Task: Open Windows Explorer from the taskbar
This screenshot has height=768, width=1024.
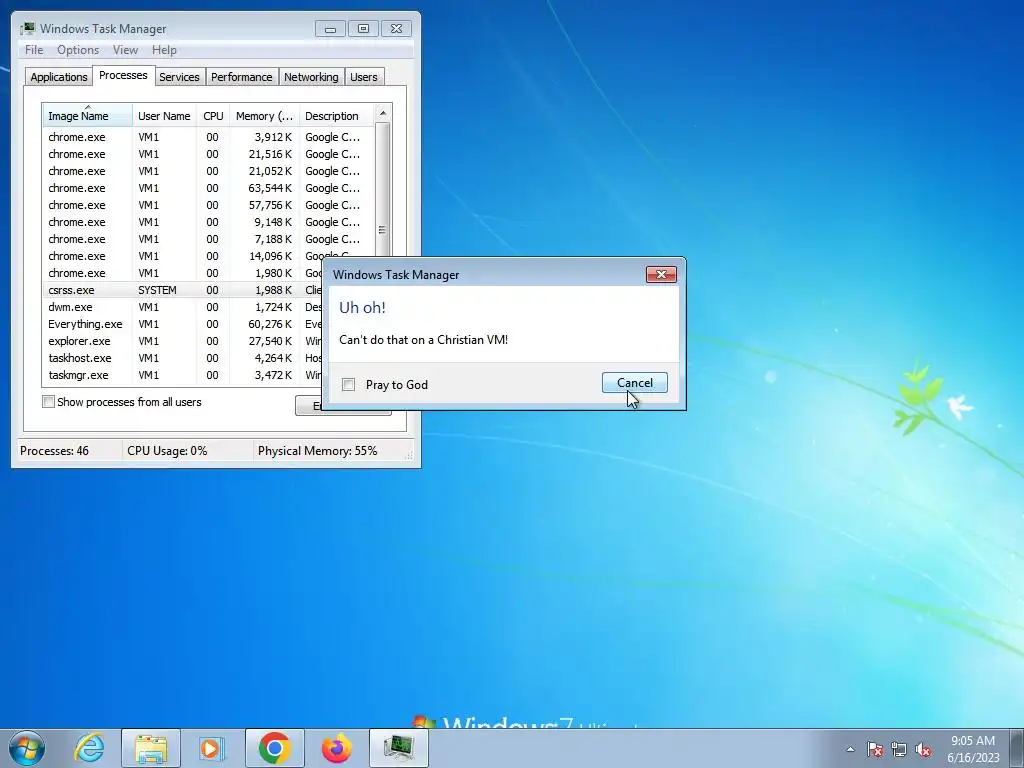Action: tap(151, 748)
